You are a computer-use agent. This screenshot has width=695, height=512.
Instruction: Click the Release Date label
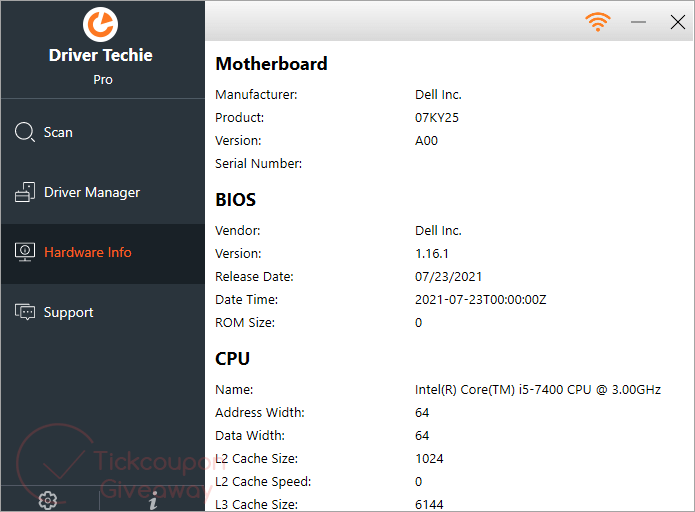click(254, 277)
